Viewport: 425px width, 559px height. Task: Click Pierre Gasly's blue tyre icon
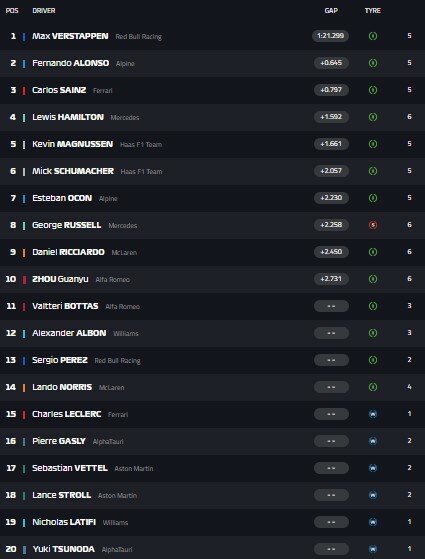(x=373, y=441)
